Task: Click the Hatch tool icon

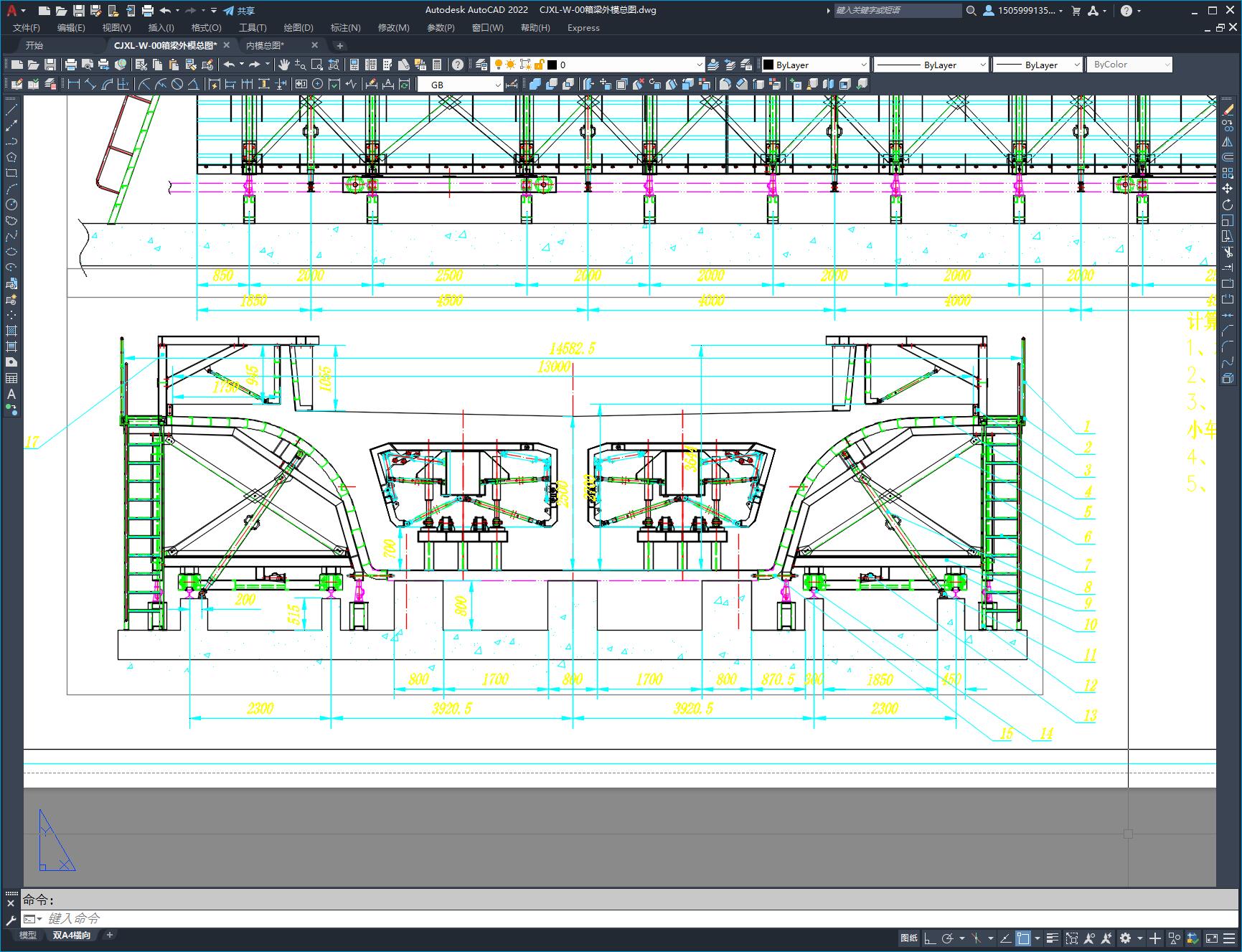Action: pyautogui.click(x=11, y=331)
